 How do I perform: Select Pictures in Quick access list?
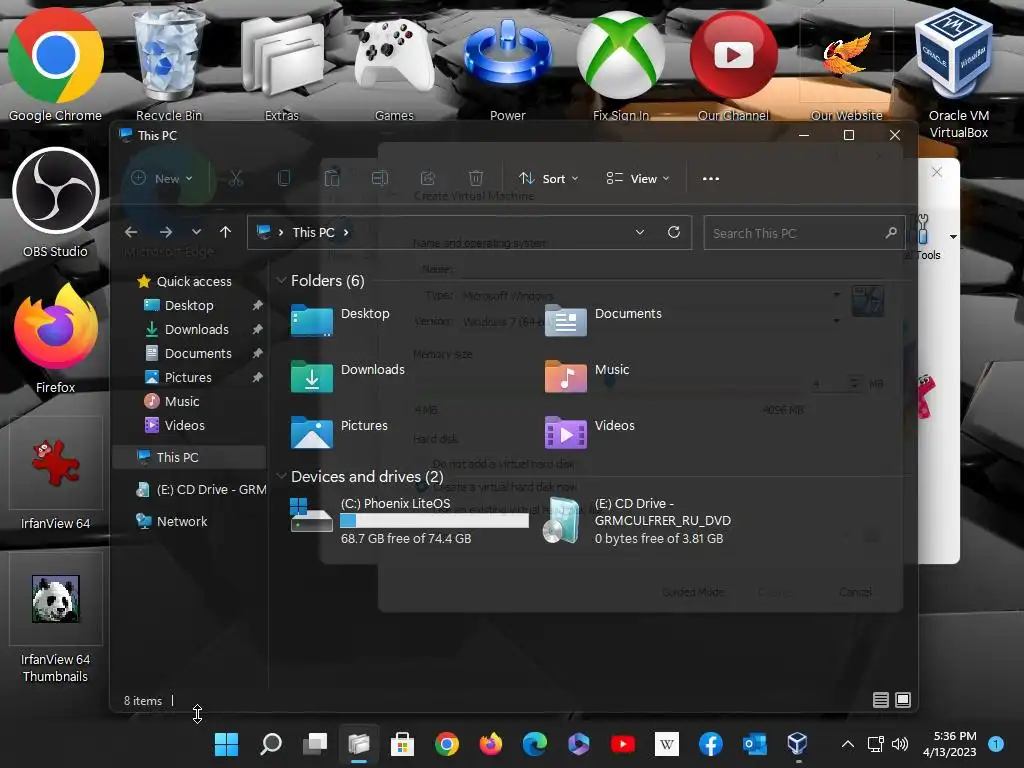(189, 377)
